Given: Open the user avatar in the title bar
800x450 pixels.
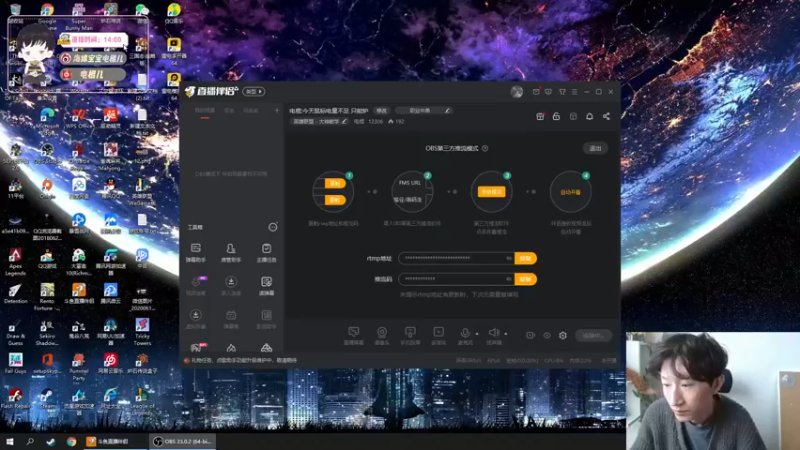Looking at the screenshot, I should tap(516, 92).
